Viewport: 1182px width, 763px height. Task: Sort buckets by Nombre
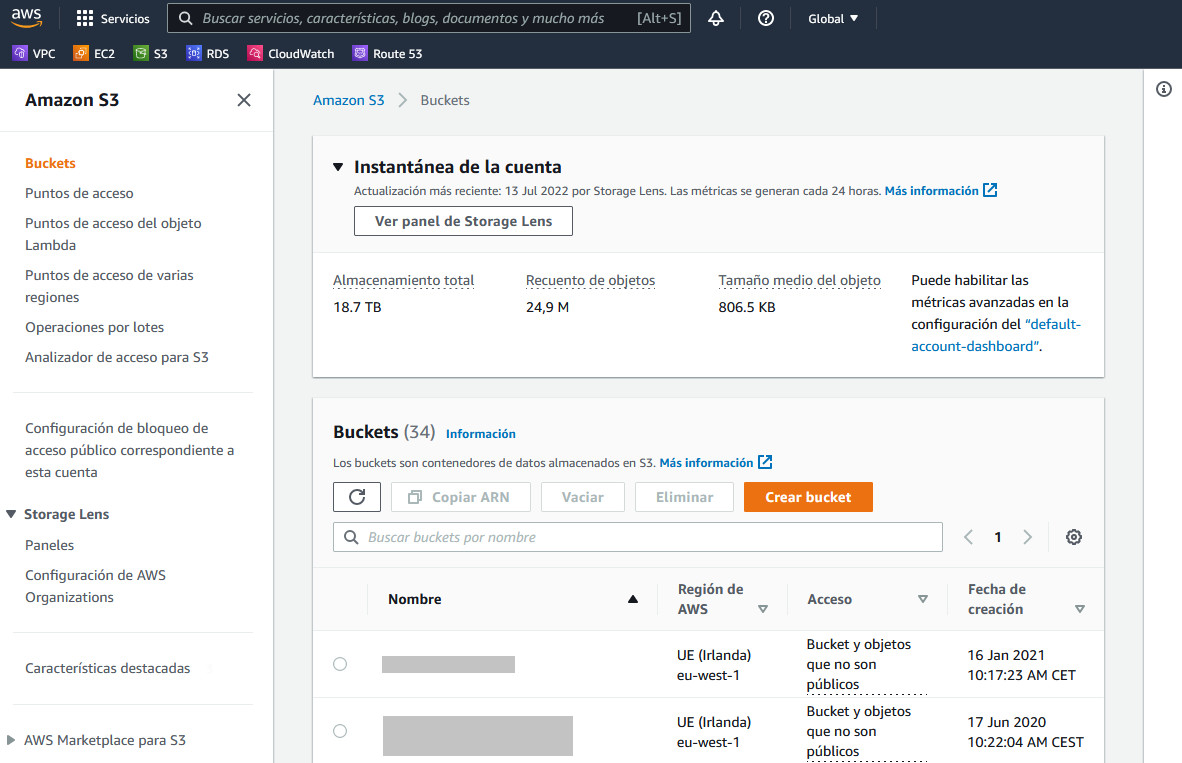(x=632, y=599)
